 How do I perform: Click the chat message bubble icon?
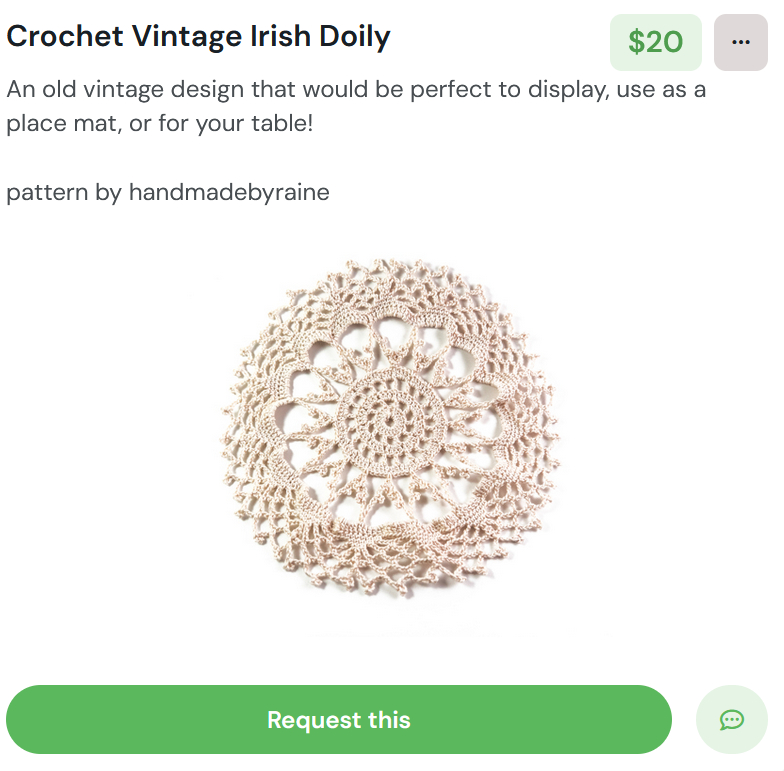point(731,719)
